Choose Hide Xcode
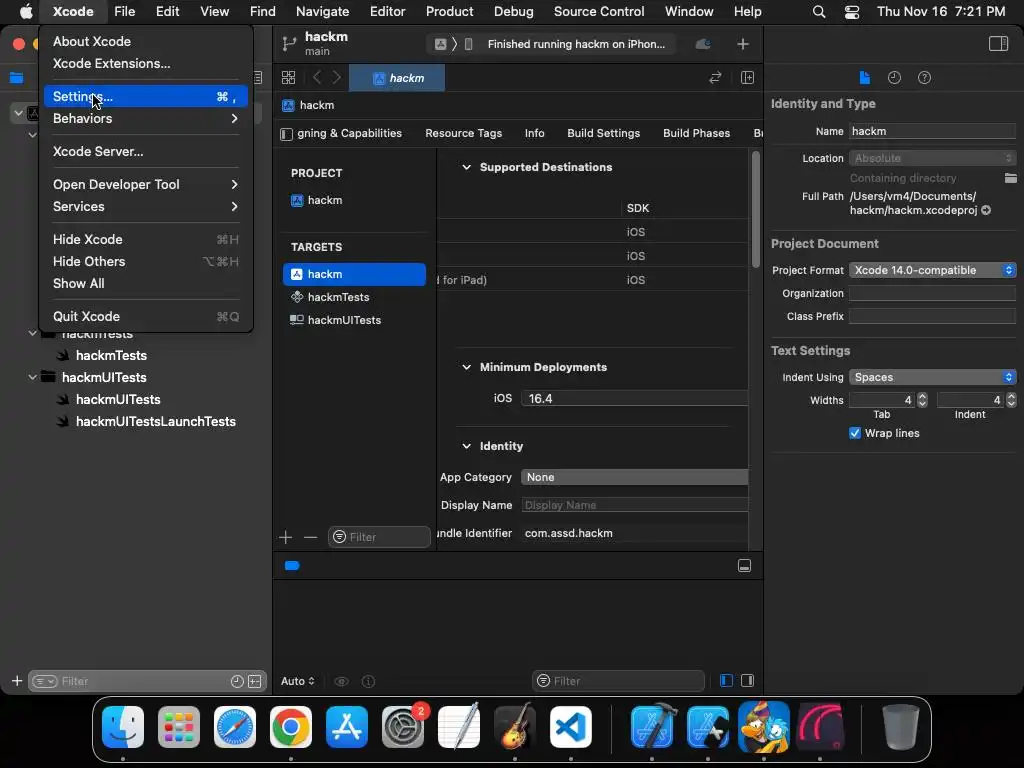 [146, 240]
